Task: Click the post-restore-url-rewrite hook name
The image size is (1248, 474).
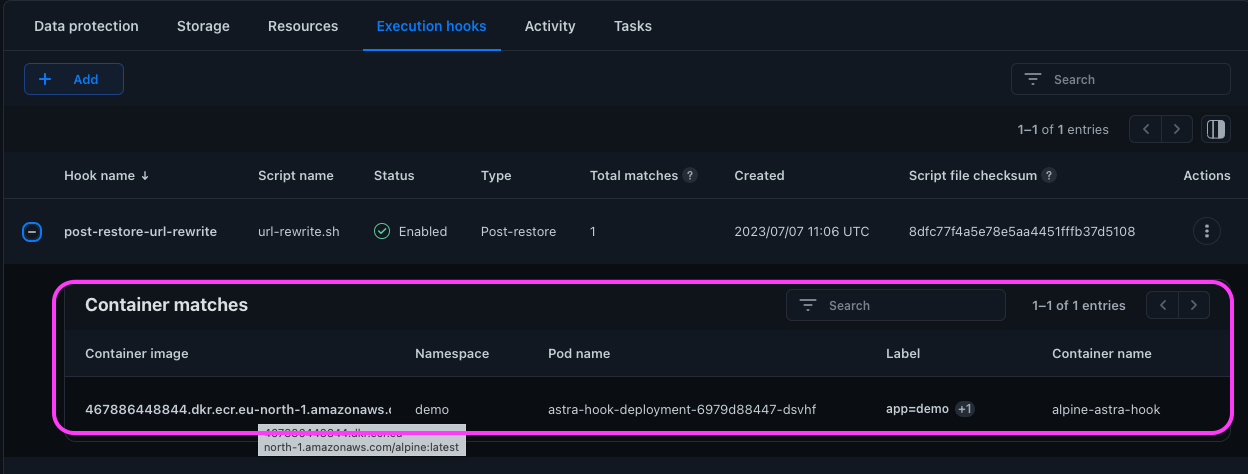Action: (140, 231)
